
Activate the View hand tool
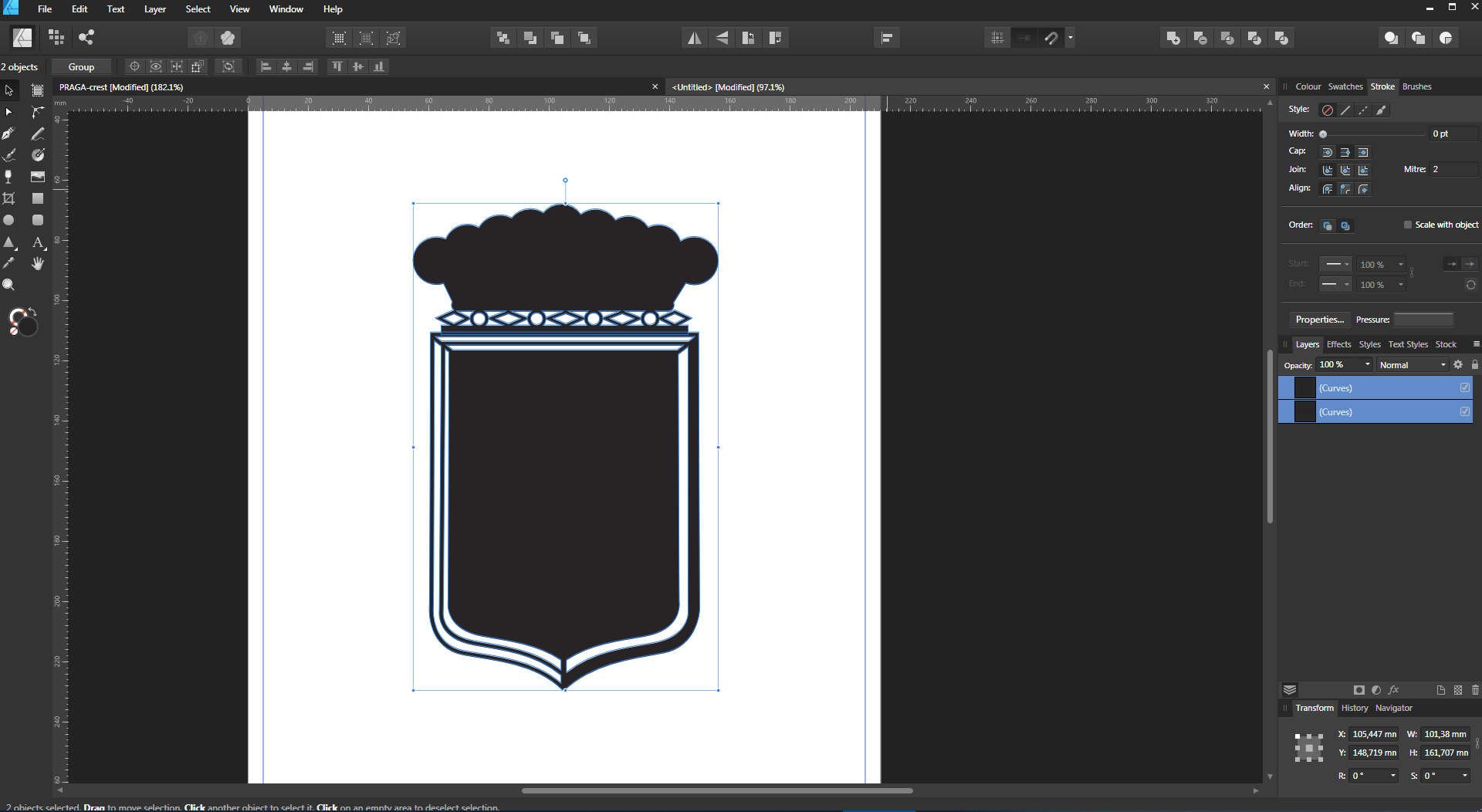tap(38, 263)
